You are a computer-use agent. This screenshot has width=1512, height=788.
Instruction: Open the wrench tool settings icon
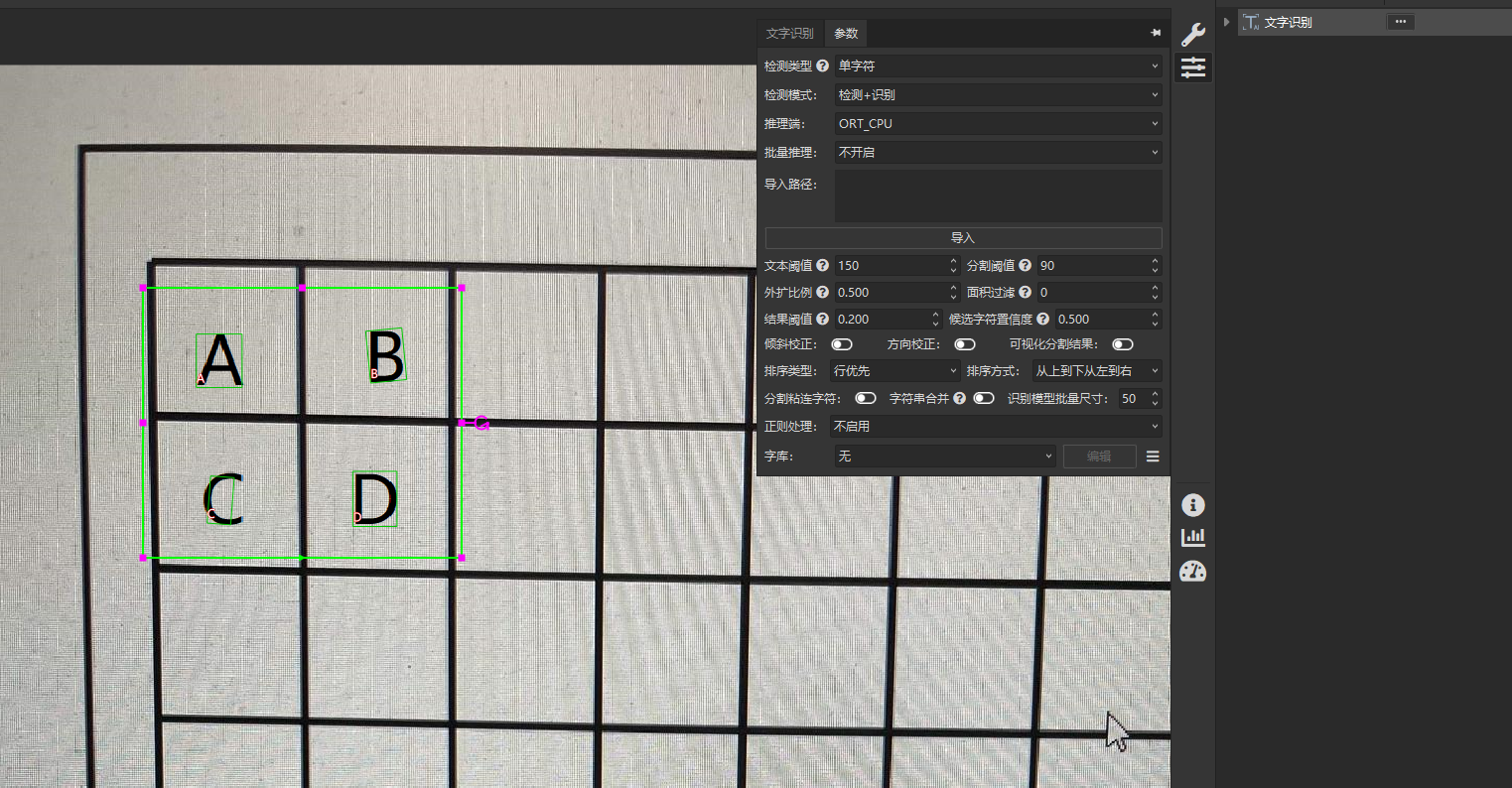tap(1192, 35)
